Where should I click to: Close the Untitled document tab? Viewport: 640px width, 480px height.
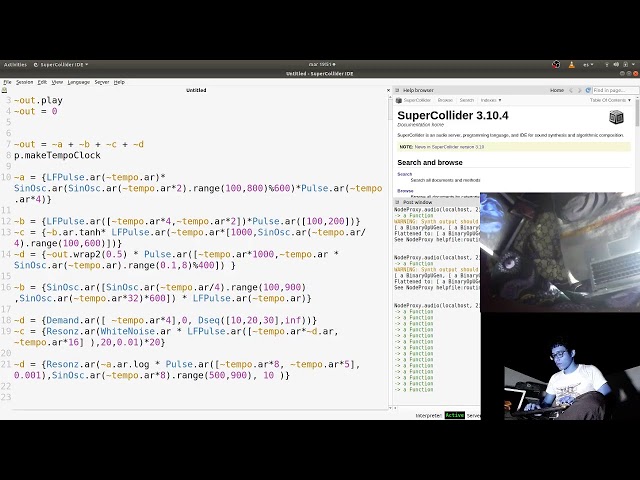click(x=388, y=90)
